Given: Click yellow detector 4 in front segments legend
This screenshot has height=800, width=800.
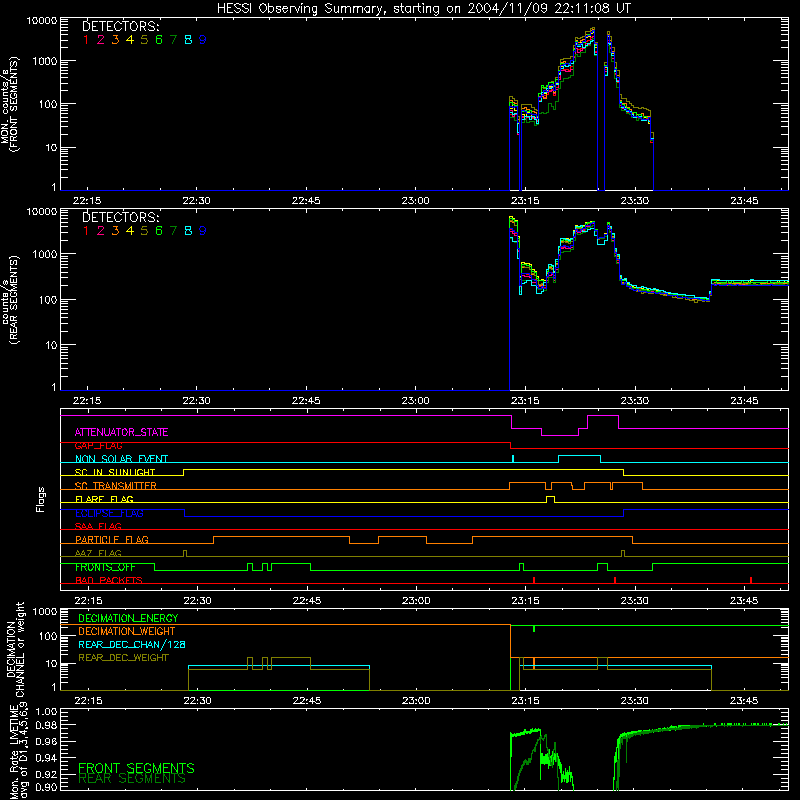Looking at the screenshot, I should pos(130,40).
